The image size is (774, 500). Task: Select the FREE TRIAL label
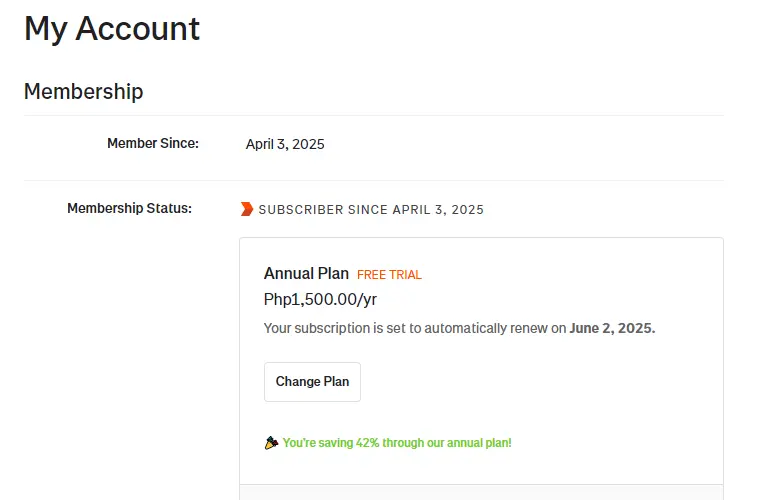coord(389,274)
